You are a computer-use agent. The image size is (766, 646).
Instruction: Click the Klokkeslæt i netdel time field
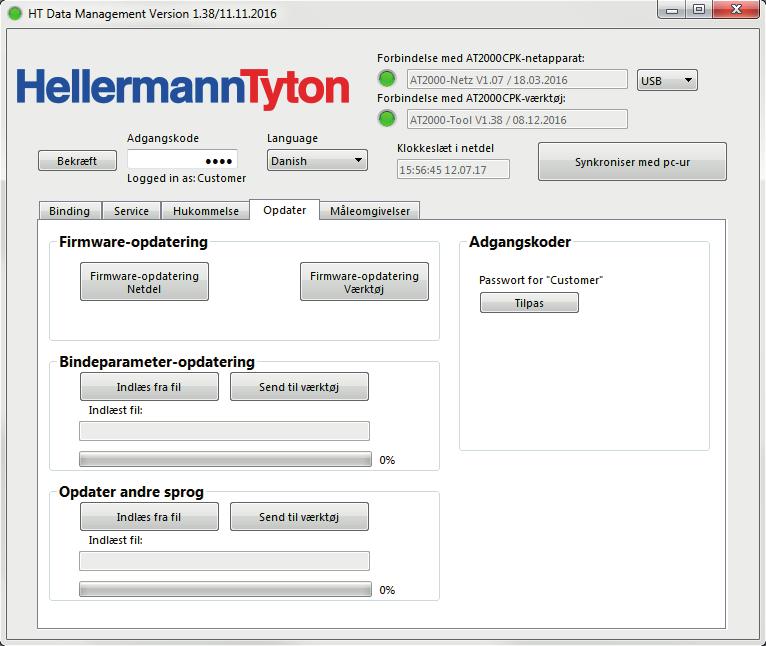click(453, 170)
